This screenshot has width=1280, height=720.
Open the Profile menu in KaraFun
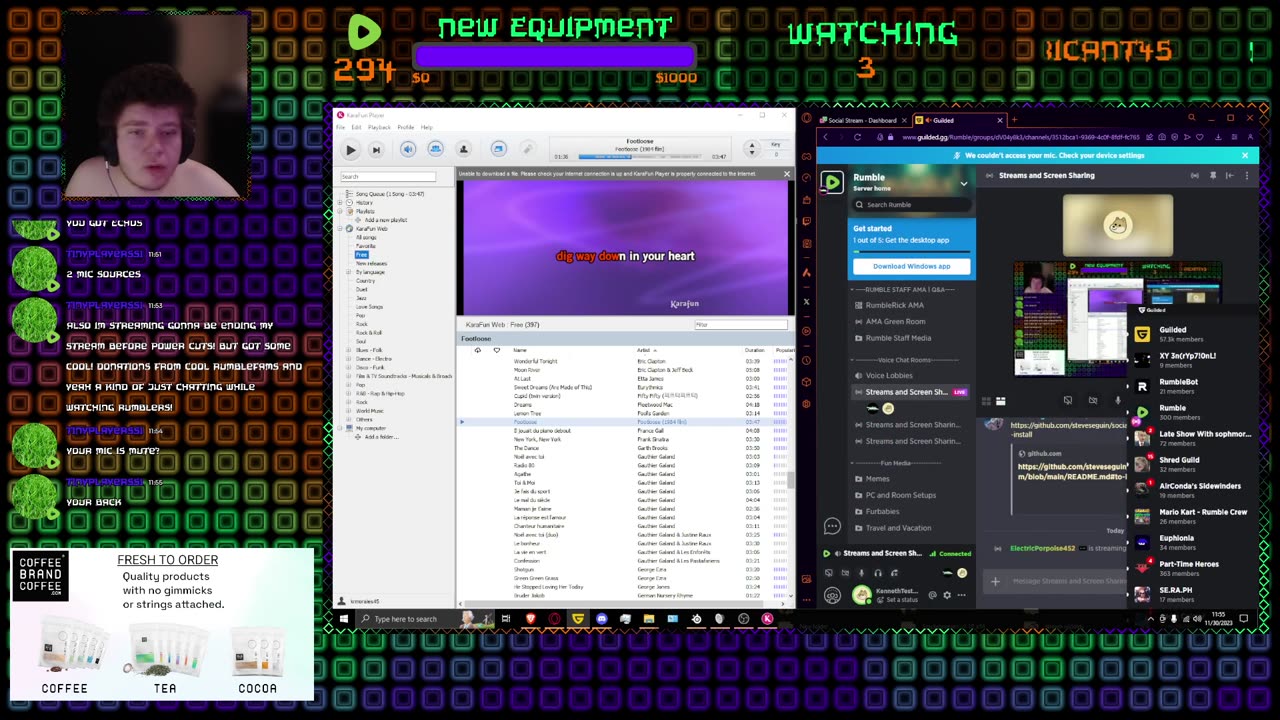[405, 127]
